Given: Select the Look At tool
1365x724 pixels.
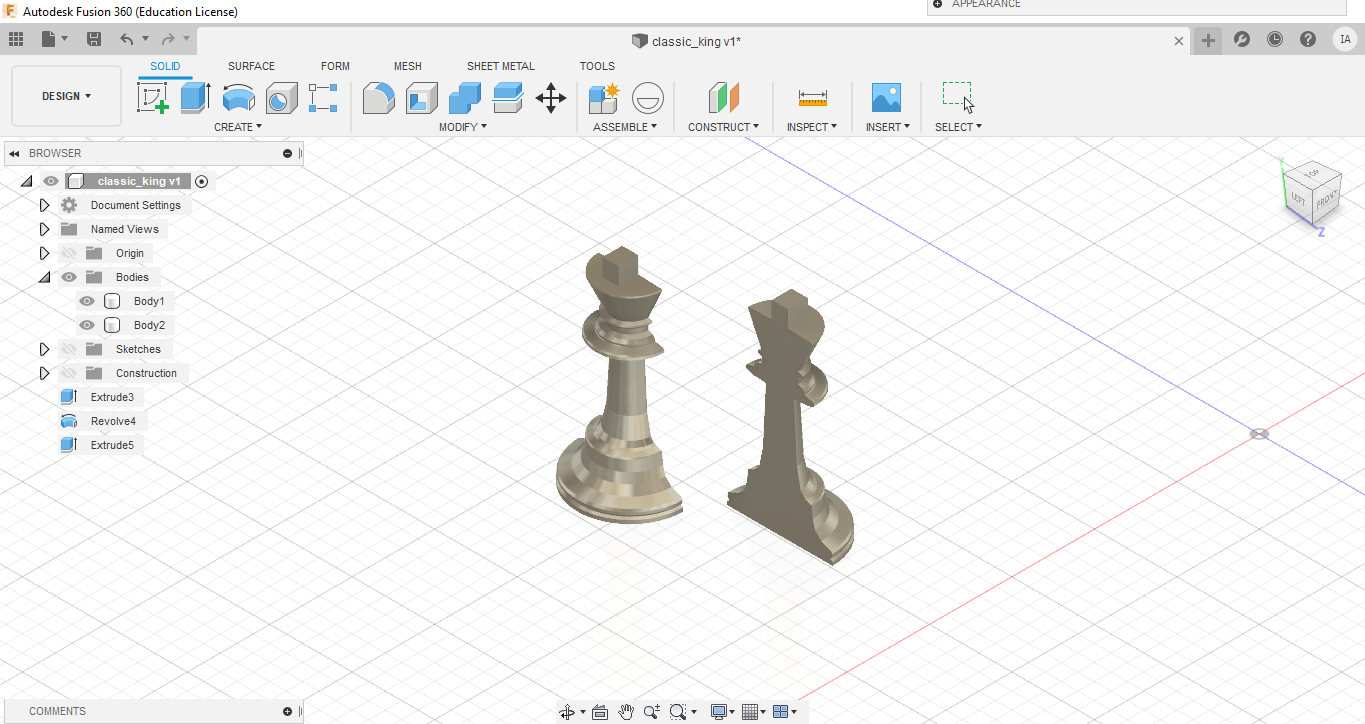Looking at the screenshot, I should point(600,712).
